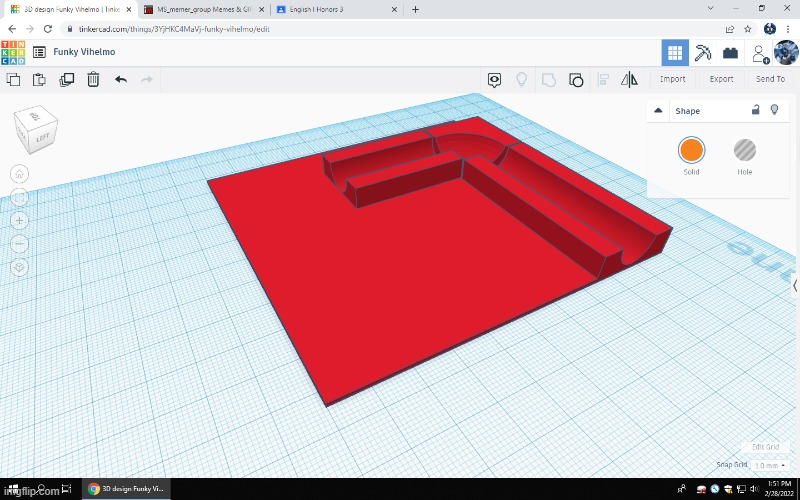
Task: Click the Home view button
Action: tap(20, 175)
